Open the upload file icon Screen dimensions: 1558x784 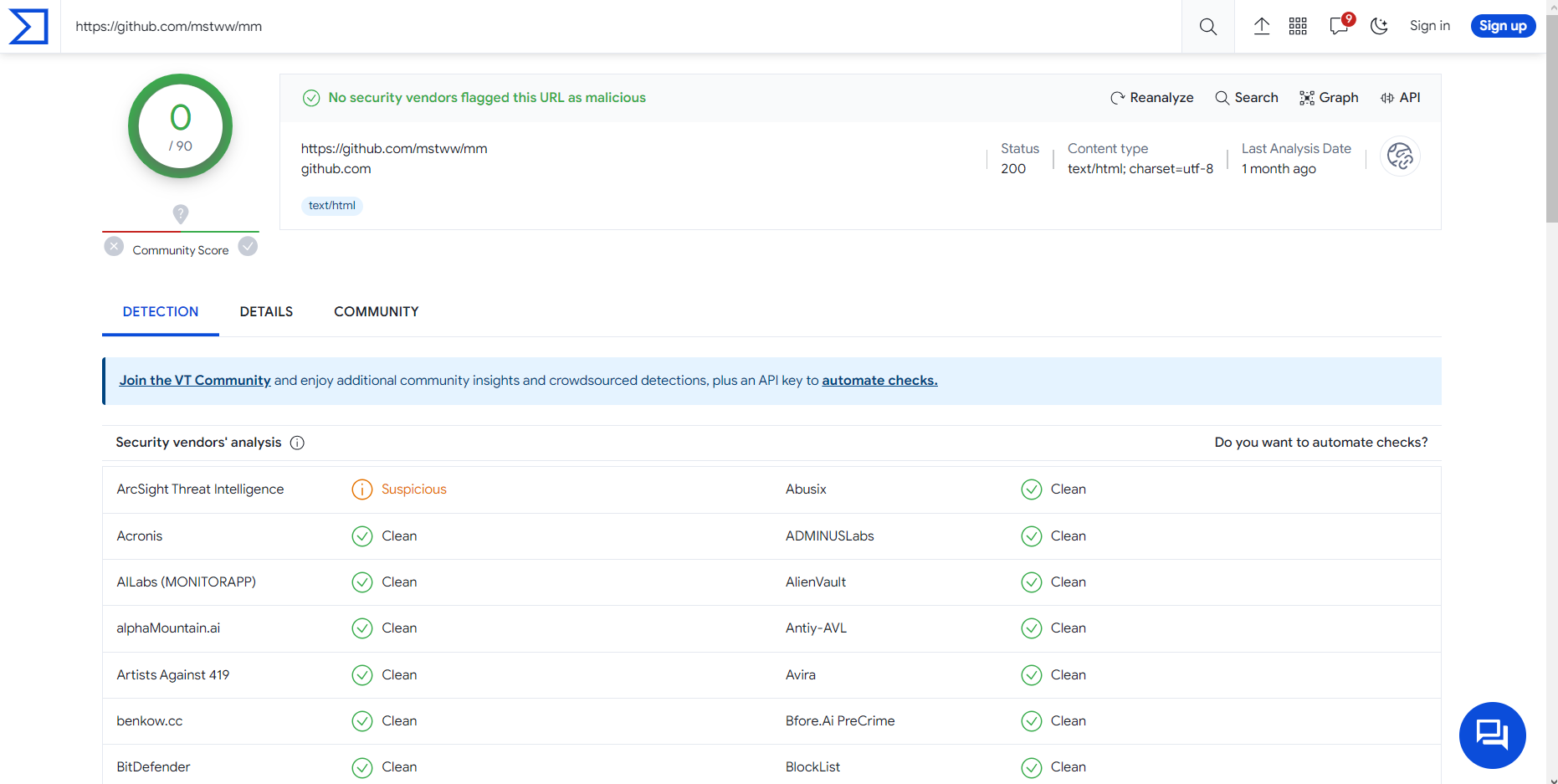(1261, 26)
